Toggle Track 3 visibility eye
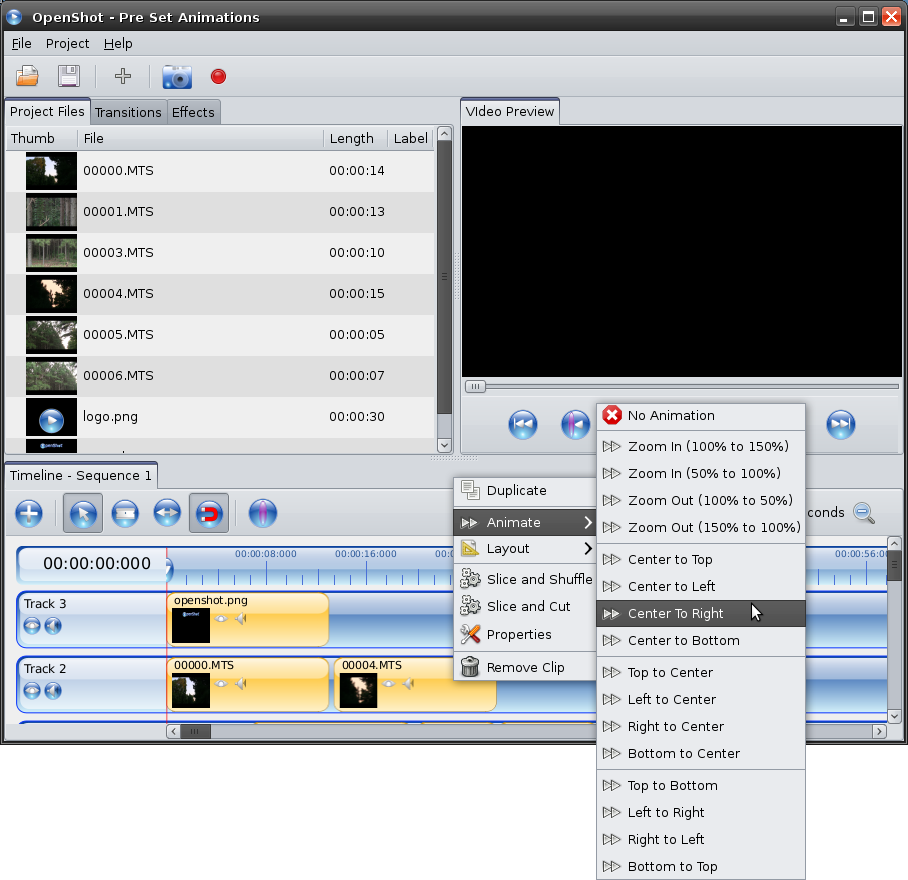 pos(33,625)
